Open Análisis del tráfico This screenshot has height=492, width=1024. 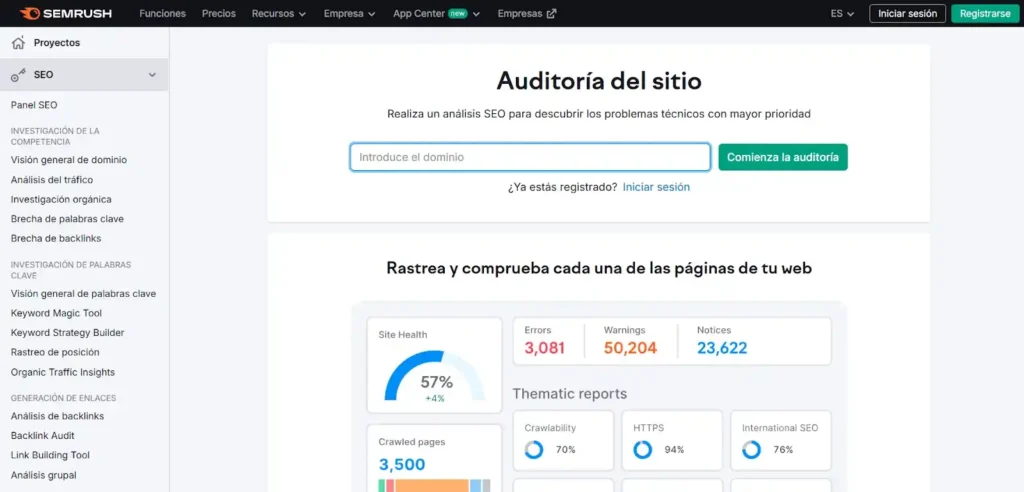pos(52,180)
